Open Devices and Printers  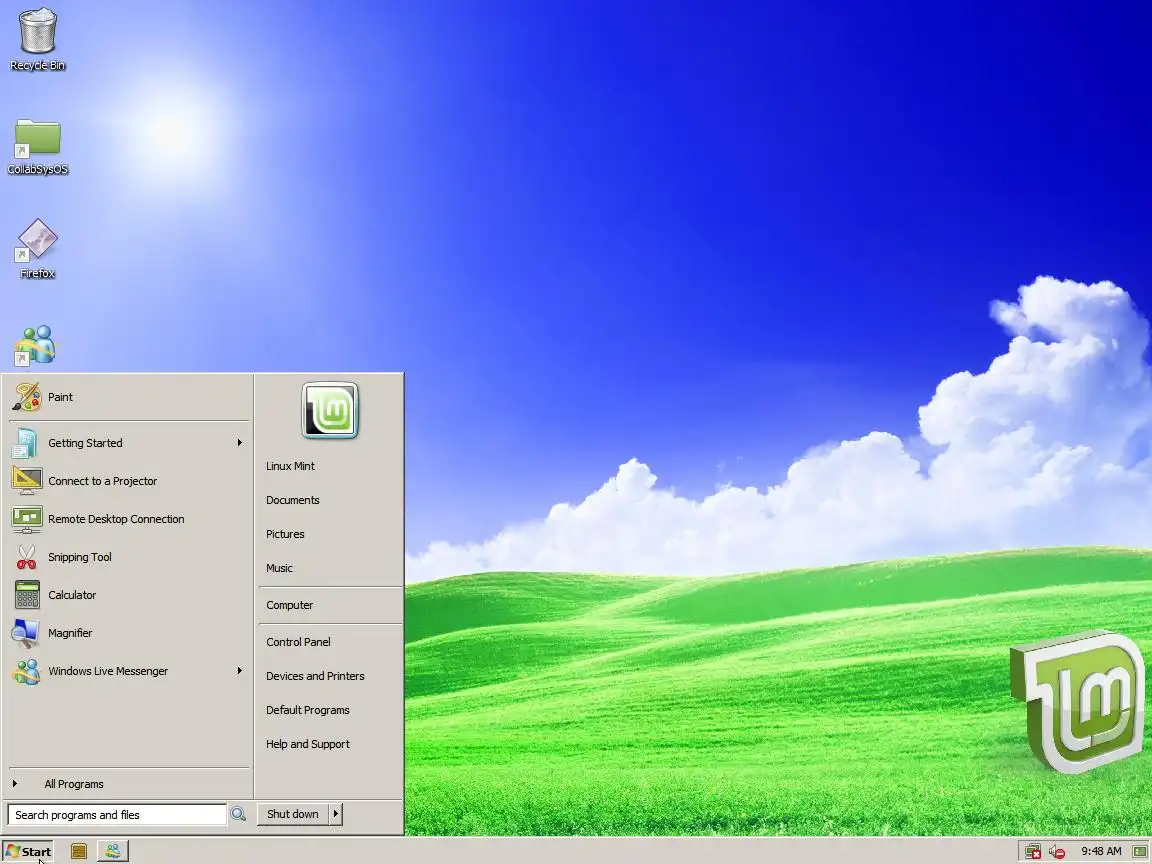pyautogui.click(x=315, y=676)
